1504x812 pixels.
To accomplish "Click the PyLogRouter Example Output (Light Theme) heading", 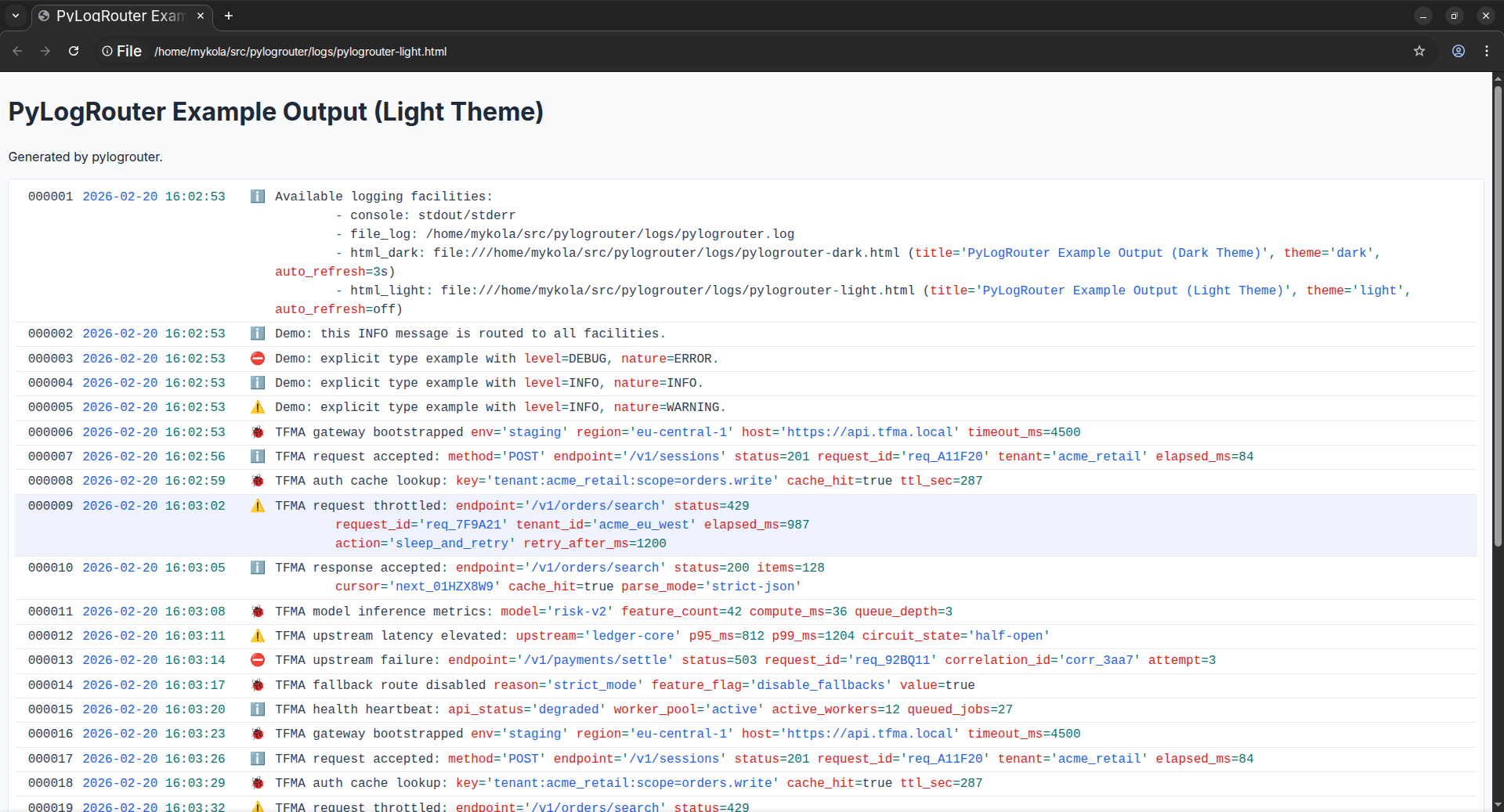I will (276, 112).
